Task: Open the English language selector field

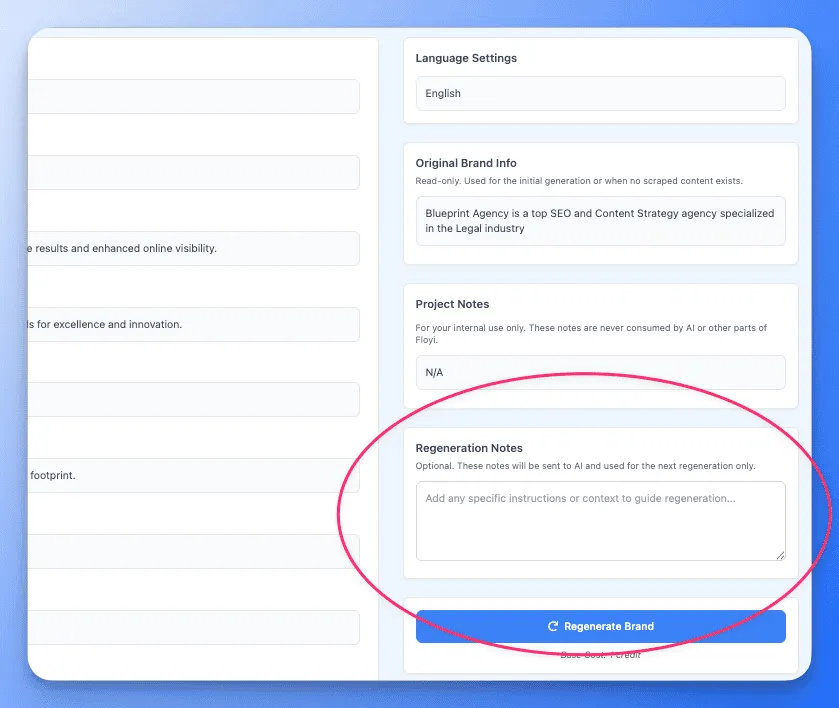Action: click(600, 93)
